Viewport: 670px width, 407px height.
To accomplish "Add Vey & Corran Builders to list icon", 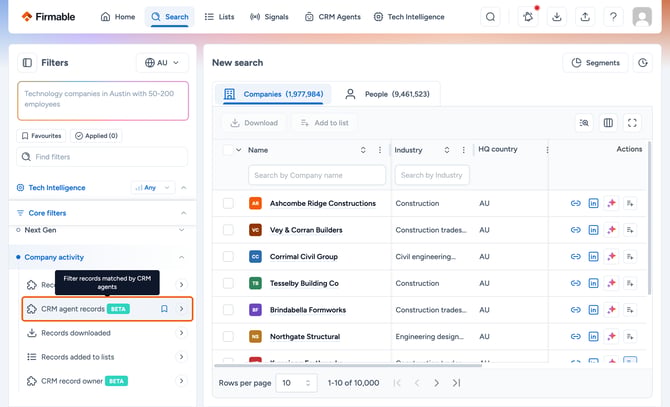I will [x=630, y=230].
